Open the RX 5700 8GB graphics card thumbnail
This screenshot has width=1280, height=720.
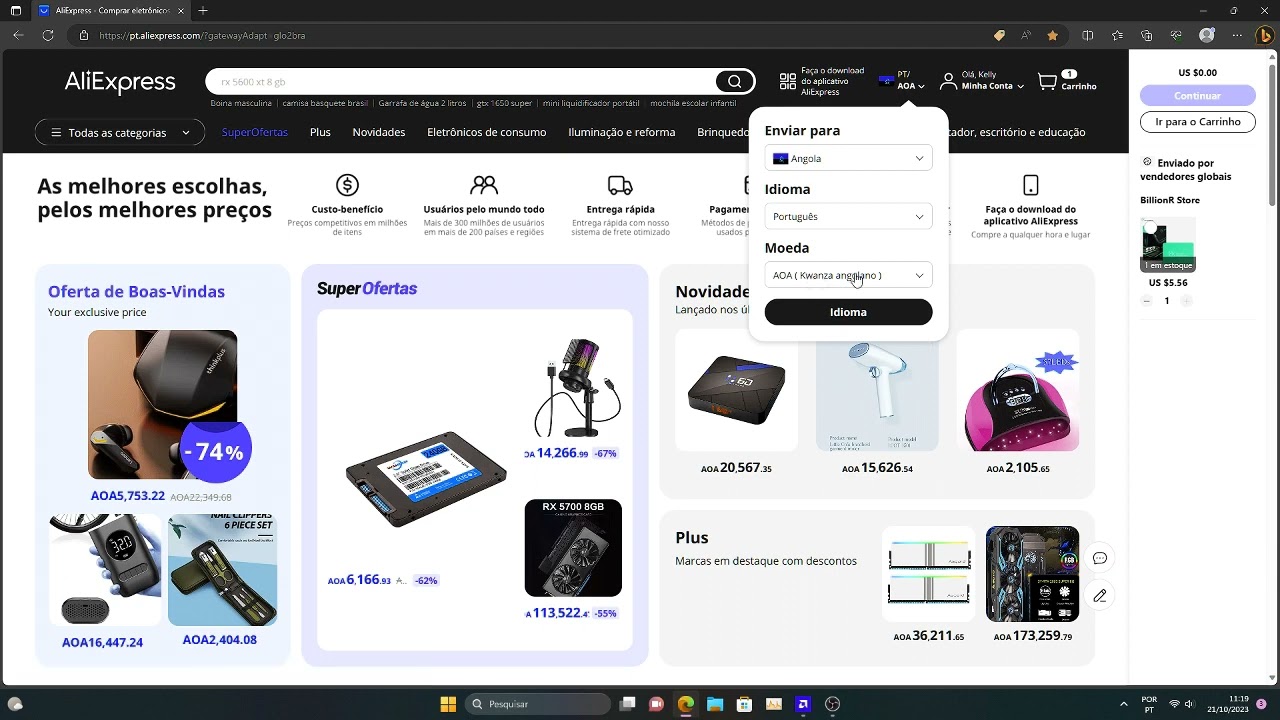pyautogui.click(x=573, y=548)
